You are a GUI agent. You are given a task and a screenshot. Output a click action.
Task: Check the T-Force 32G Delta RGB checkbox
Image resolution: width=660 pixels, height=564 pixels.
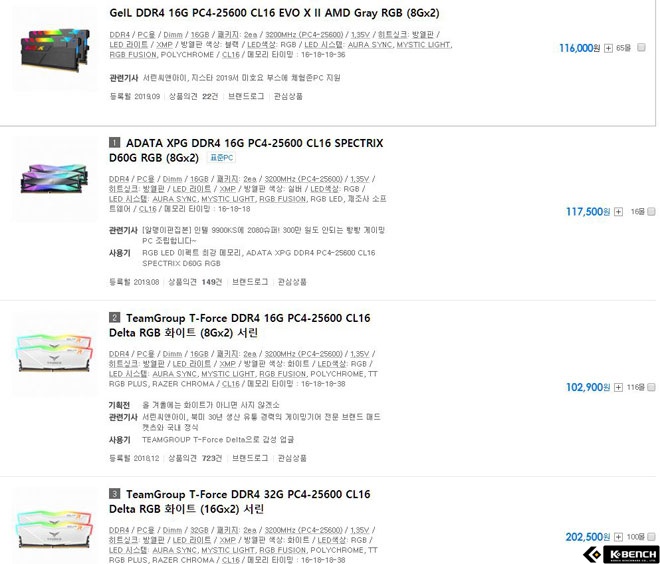tap(651, 537)
